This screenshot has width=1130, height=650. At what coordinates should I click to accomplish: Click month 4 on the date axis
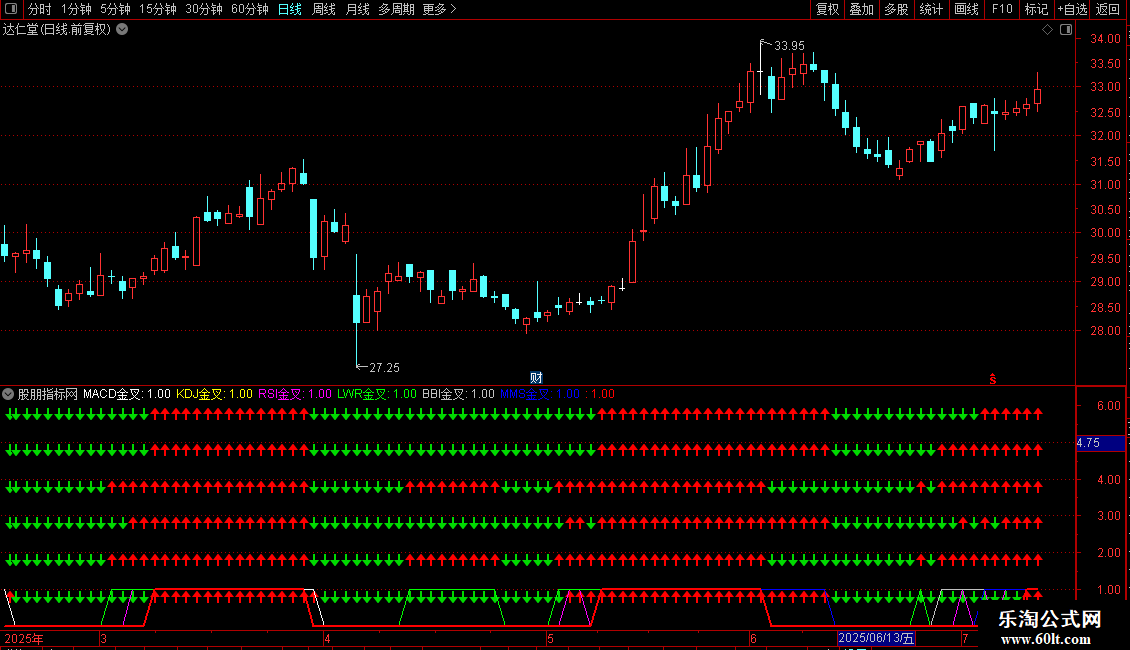[x=327, y=638]
